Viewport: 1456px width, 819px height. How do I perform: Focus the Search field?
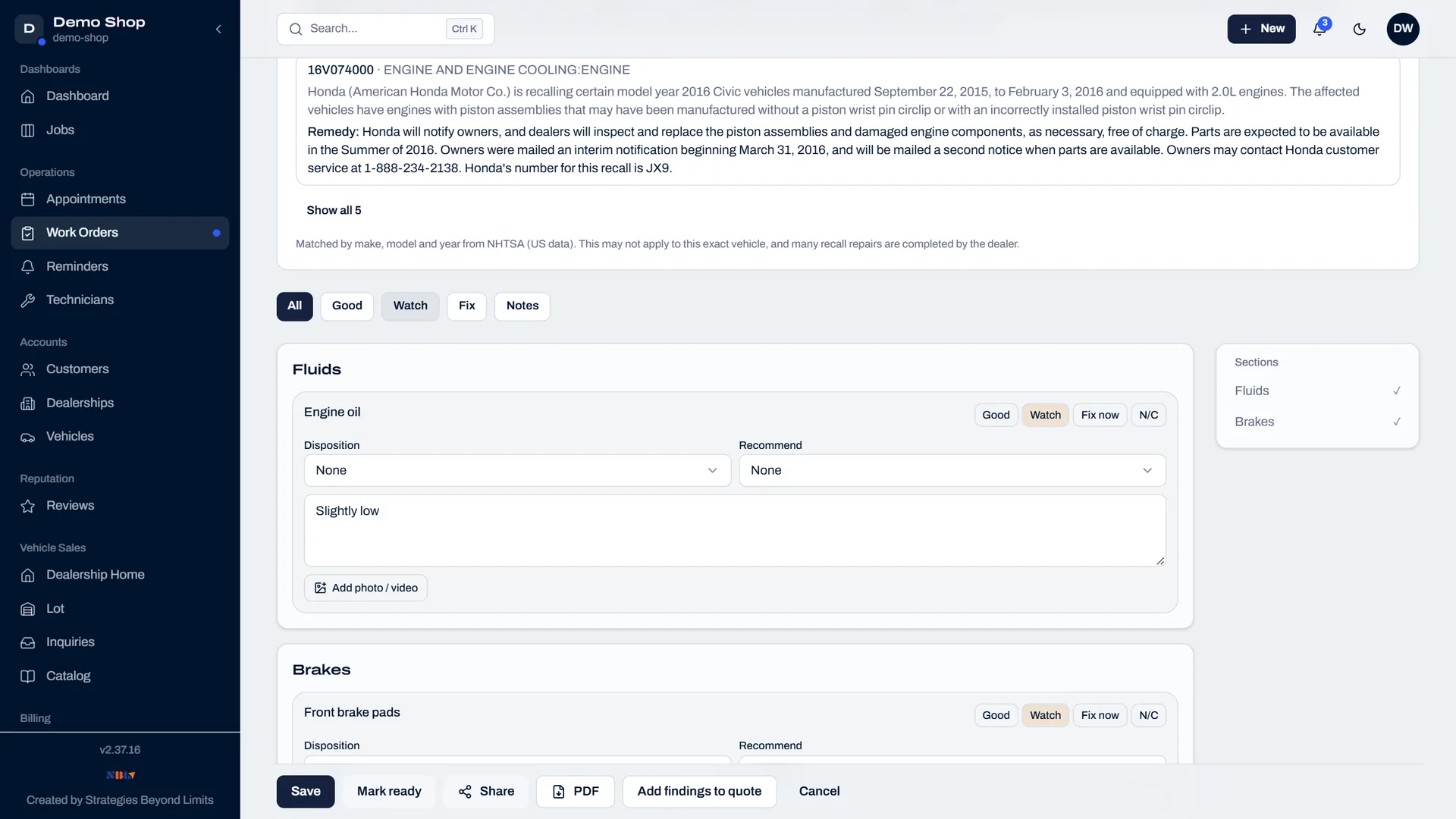click(385, 29)
